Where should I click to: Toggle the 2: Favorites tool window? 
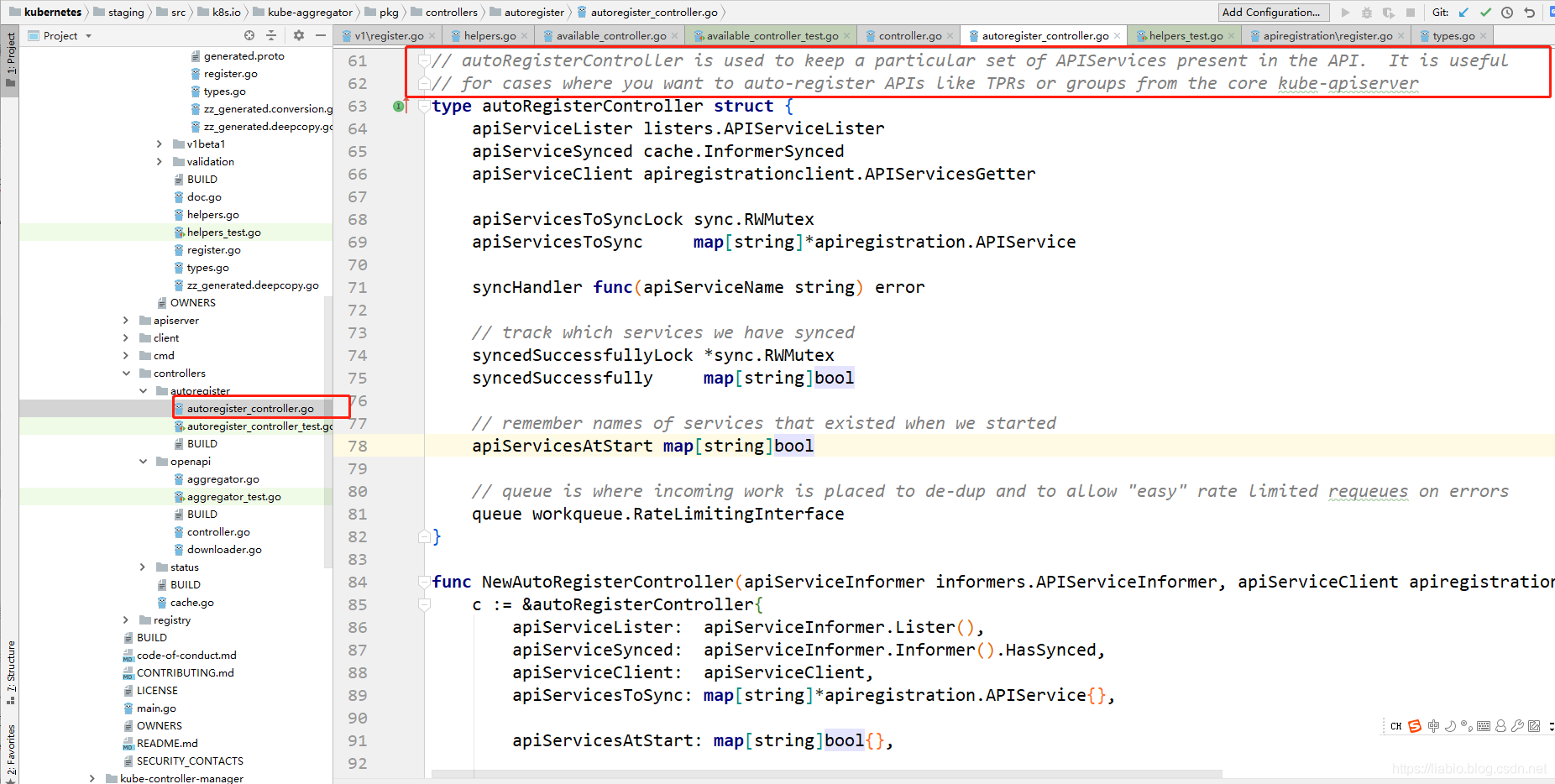coord(10,753)
